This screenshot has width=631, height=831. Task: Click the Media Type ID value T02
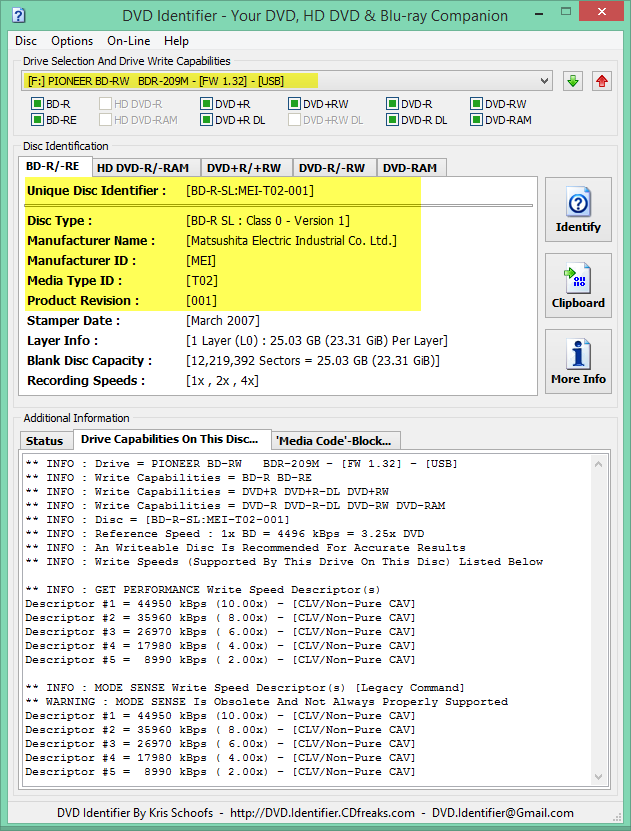coord(202,281)
